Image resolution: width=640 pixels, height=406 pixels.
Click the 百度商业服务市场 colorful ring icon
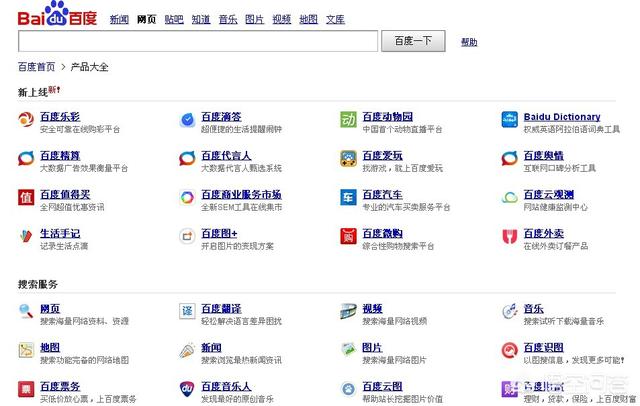coord(187,197)
